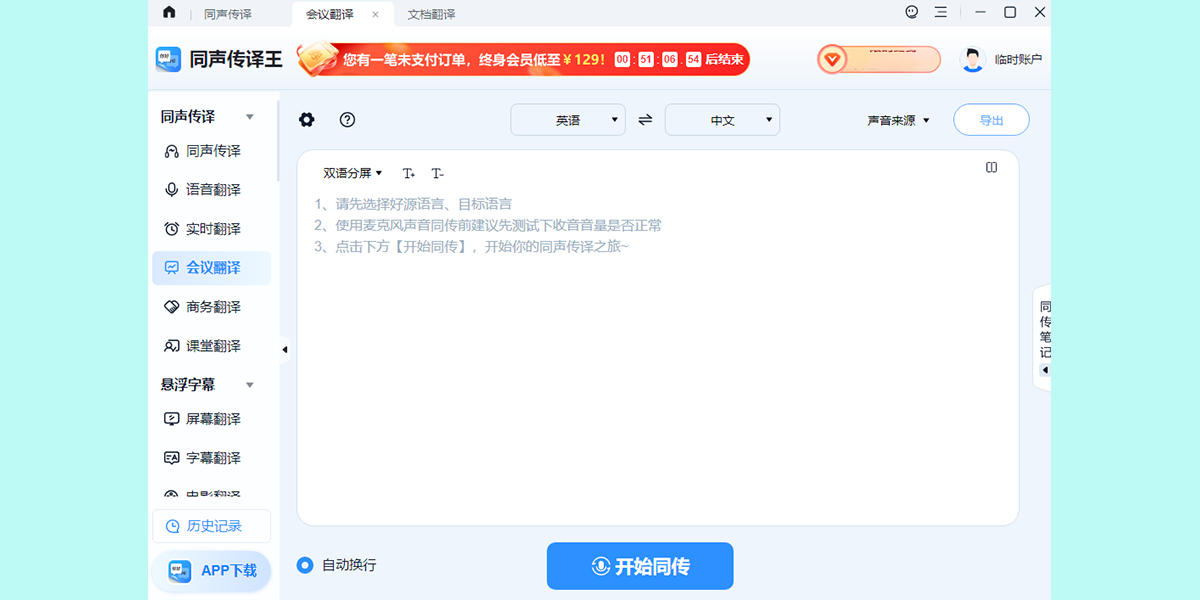The height and width of the screenshot is (600, 1200).
Task: Collapse the left sidebar arrow
Action: [x=284, y=350]
